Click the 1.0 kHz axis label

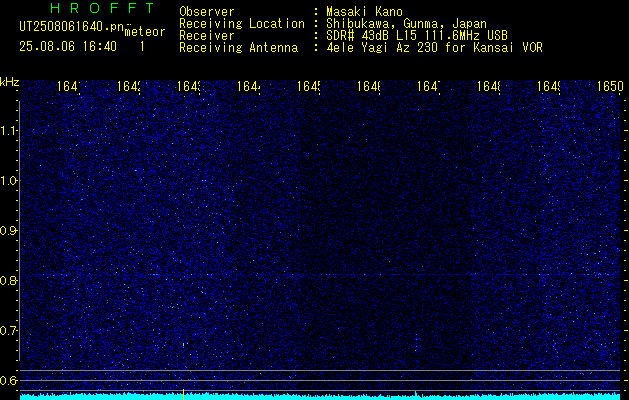(8, 181)
